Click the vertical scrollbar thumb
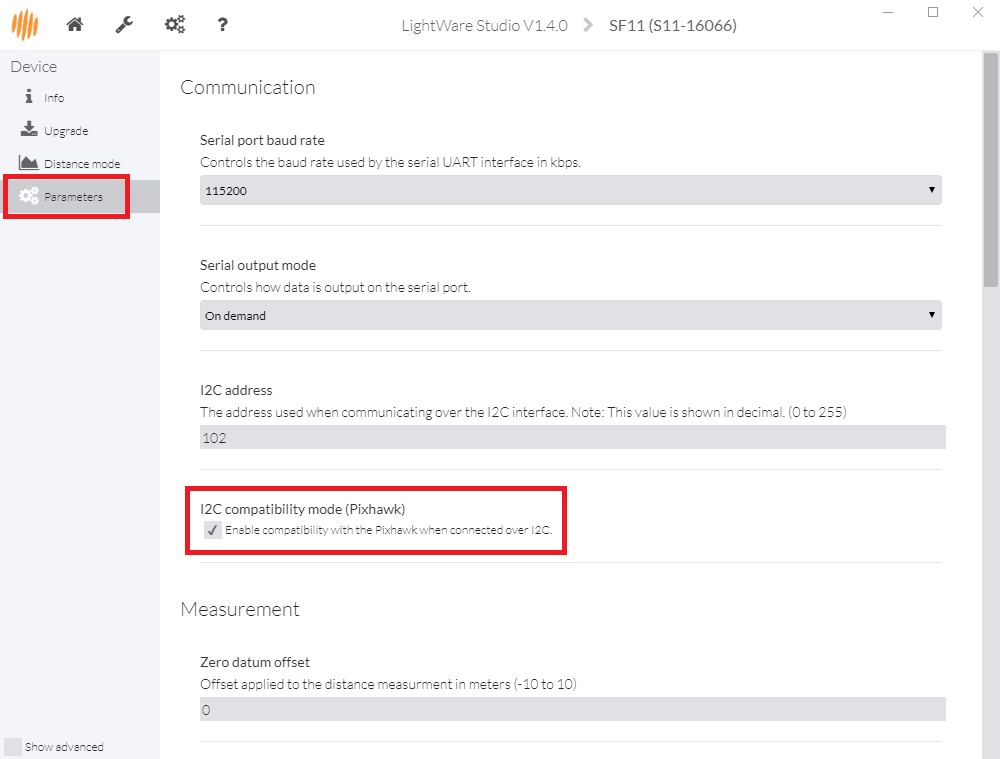The height and width of the screenshot is (759, 1000). pos(990,160)
